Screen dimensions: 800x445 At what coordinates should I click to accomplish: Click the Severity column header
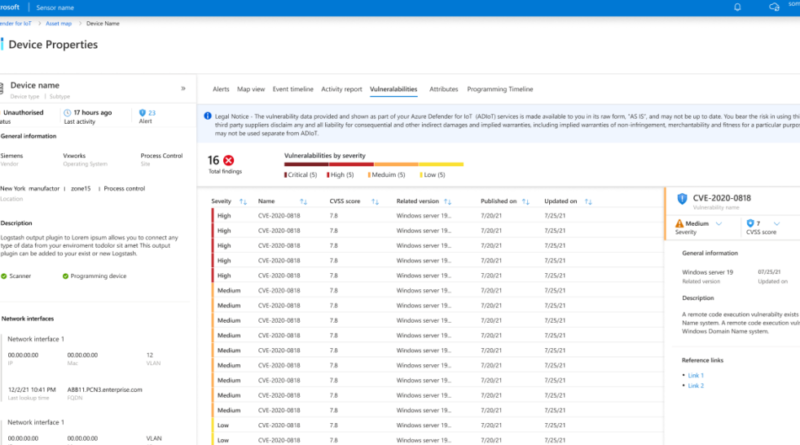[x=221, y=201]
